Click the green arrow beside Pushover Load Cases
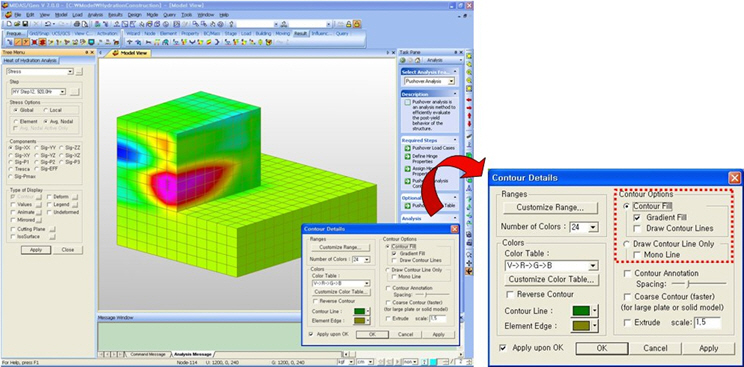The height and width of the screenshot is (367, 744). [408, 148]
